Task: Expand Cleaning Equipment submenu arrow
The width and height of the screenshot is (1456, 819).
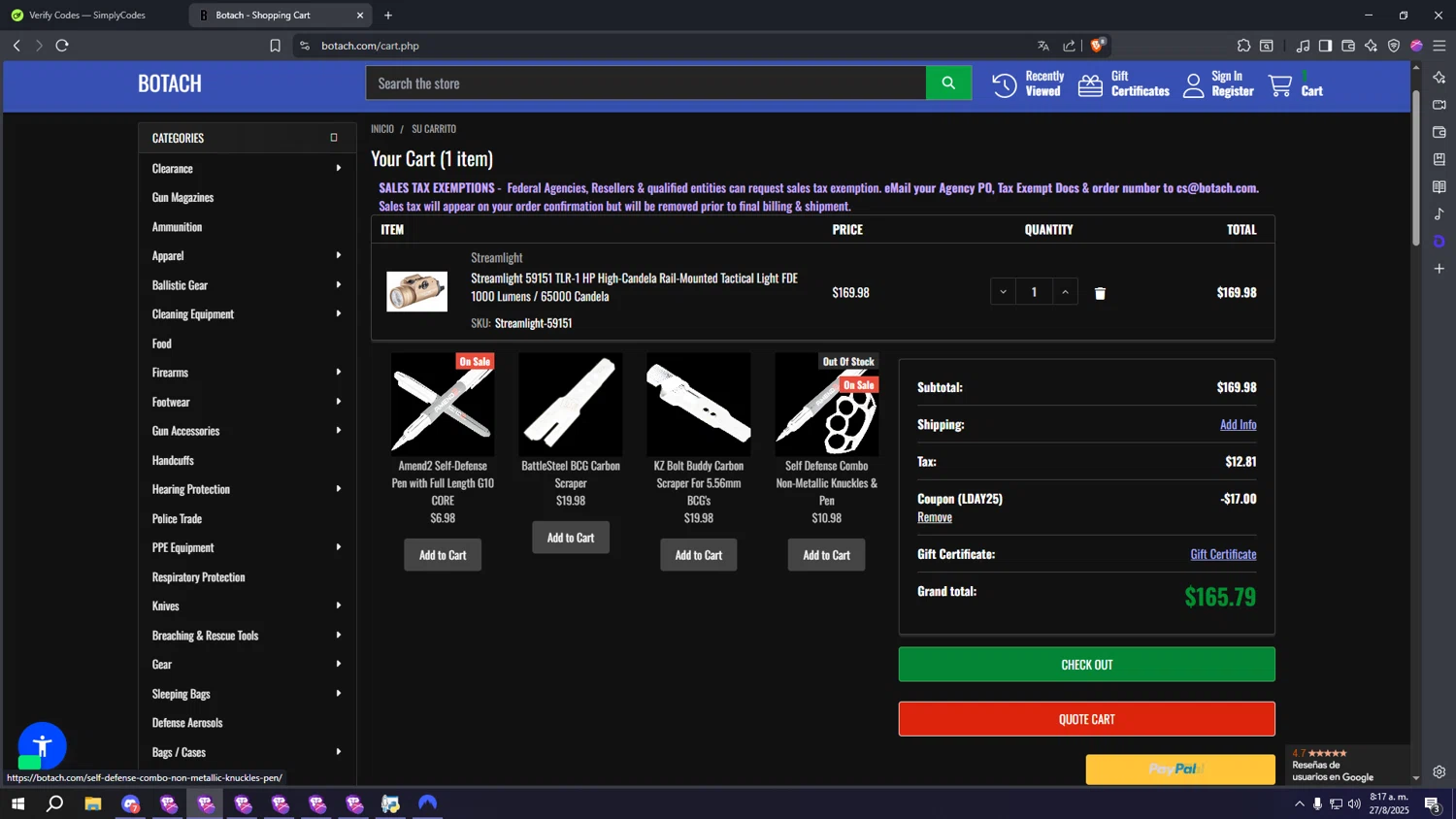Action: (x=339, y=313)
